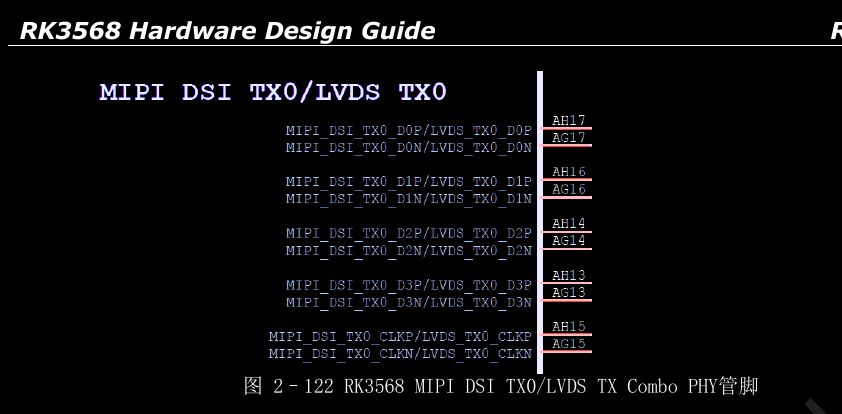Select the MIPI_DSI_TX0_D0N/LVDS_TX0_D0N signal label
The width and height of the screenshot is (842, 414).
pos(408,148)
